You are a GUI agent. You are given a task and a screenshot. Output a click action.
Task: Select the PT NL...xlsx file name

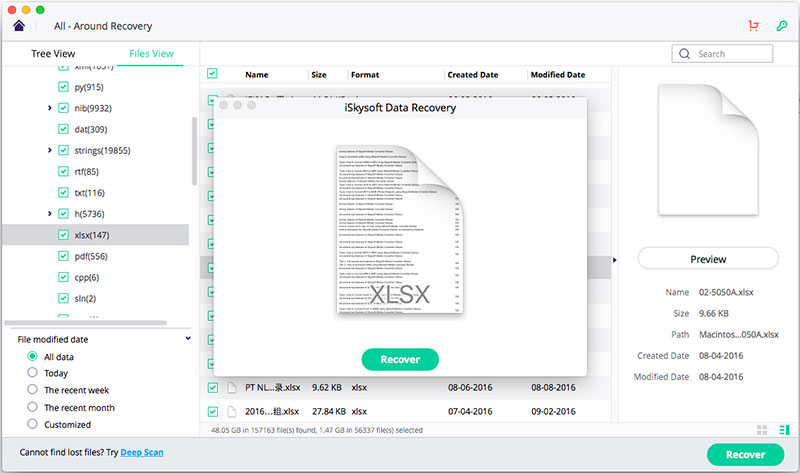click(272, 388)
